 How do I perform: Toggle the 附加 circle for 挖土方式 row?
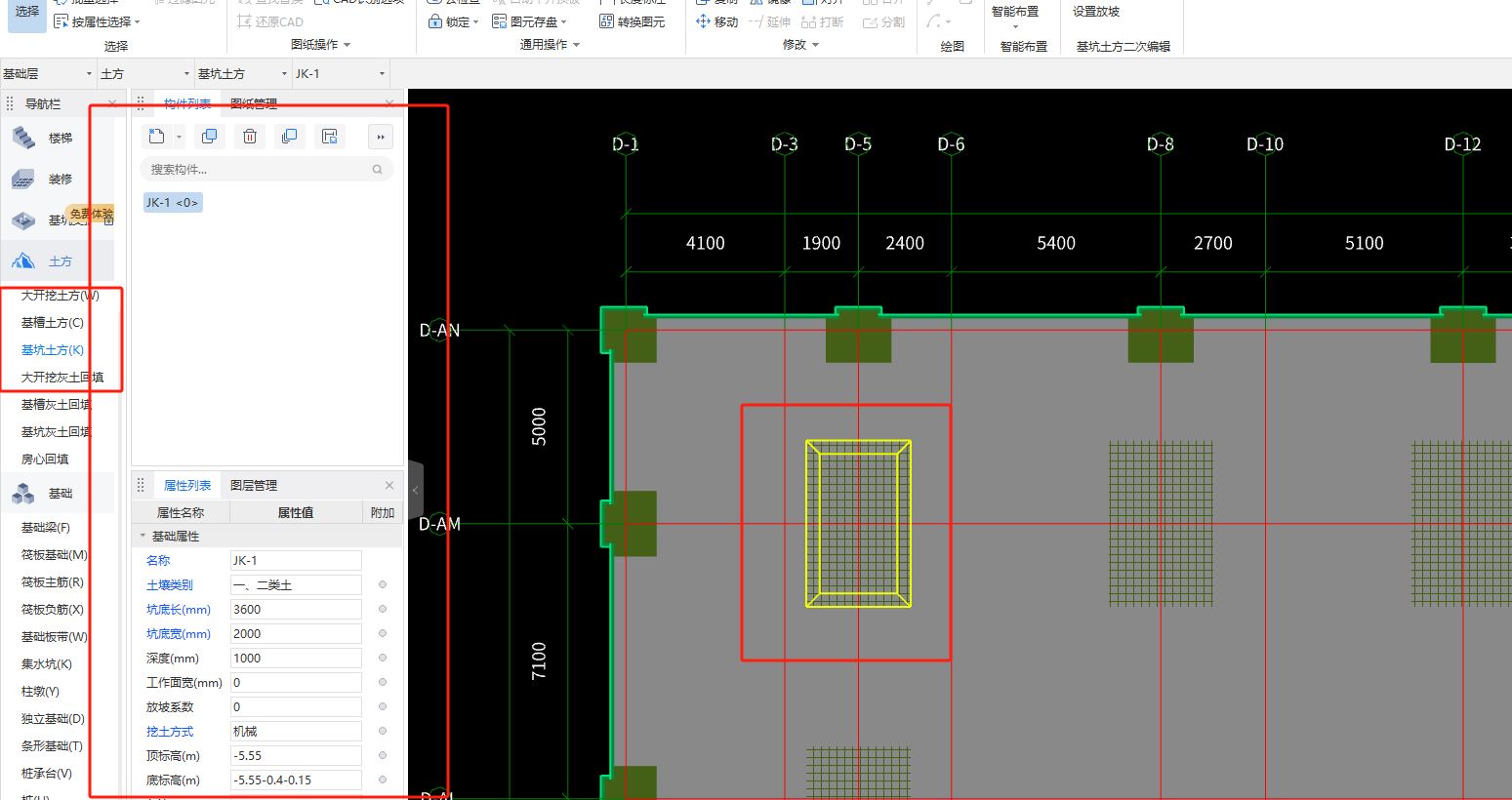coord(383,732)
